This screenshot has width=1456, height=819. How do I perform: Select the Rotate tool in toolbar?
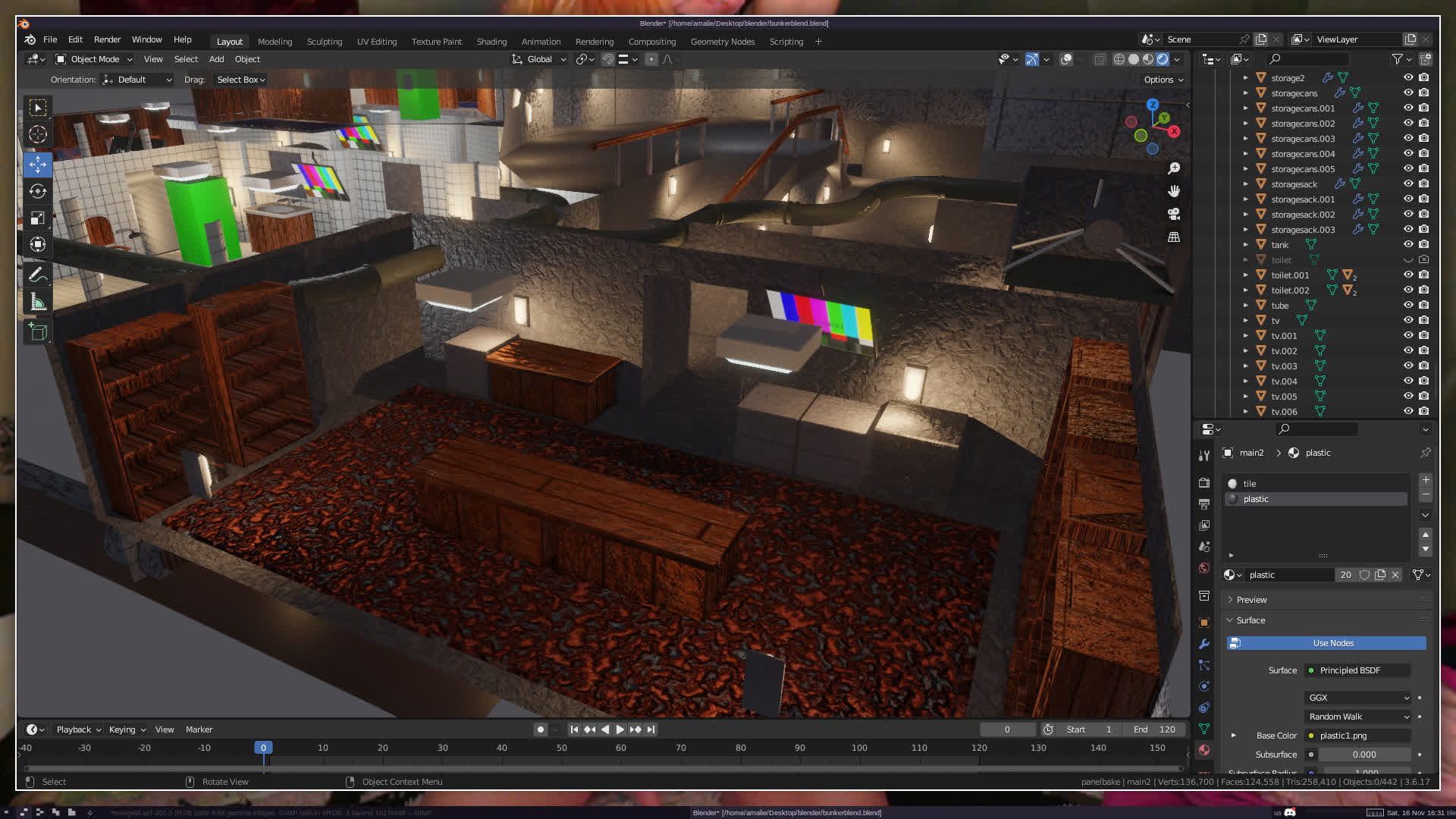click(x=38, y=191)
